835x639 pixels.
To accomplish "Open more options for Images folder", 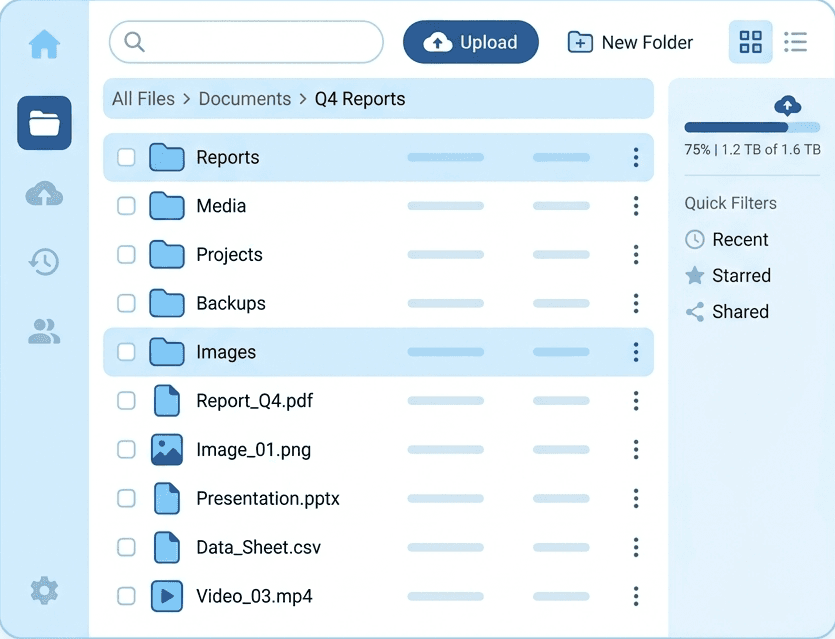I will 636,352.
